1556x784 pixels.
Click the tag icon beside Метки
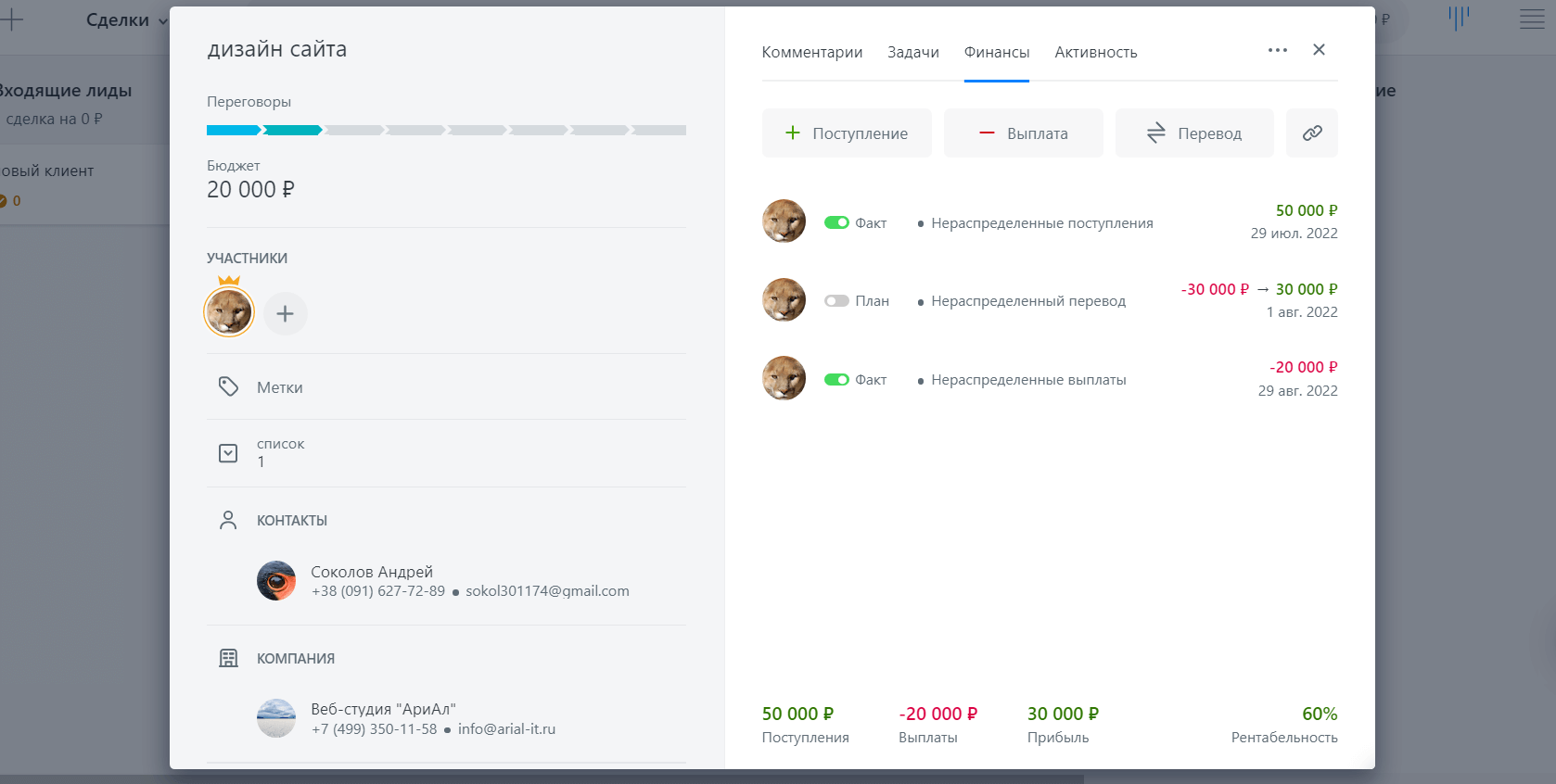(x=228, y=386)
